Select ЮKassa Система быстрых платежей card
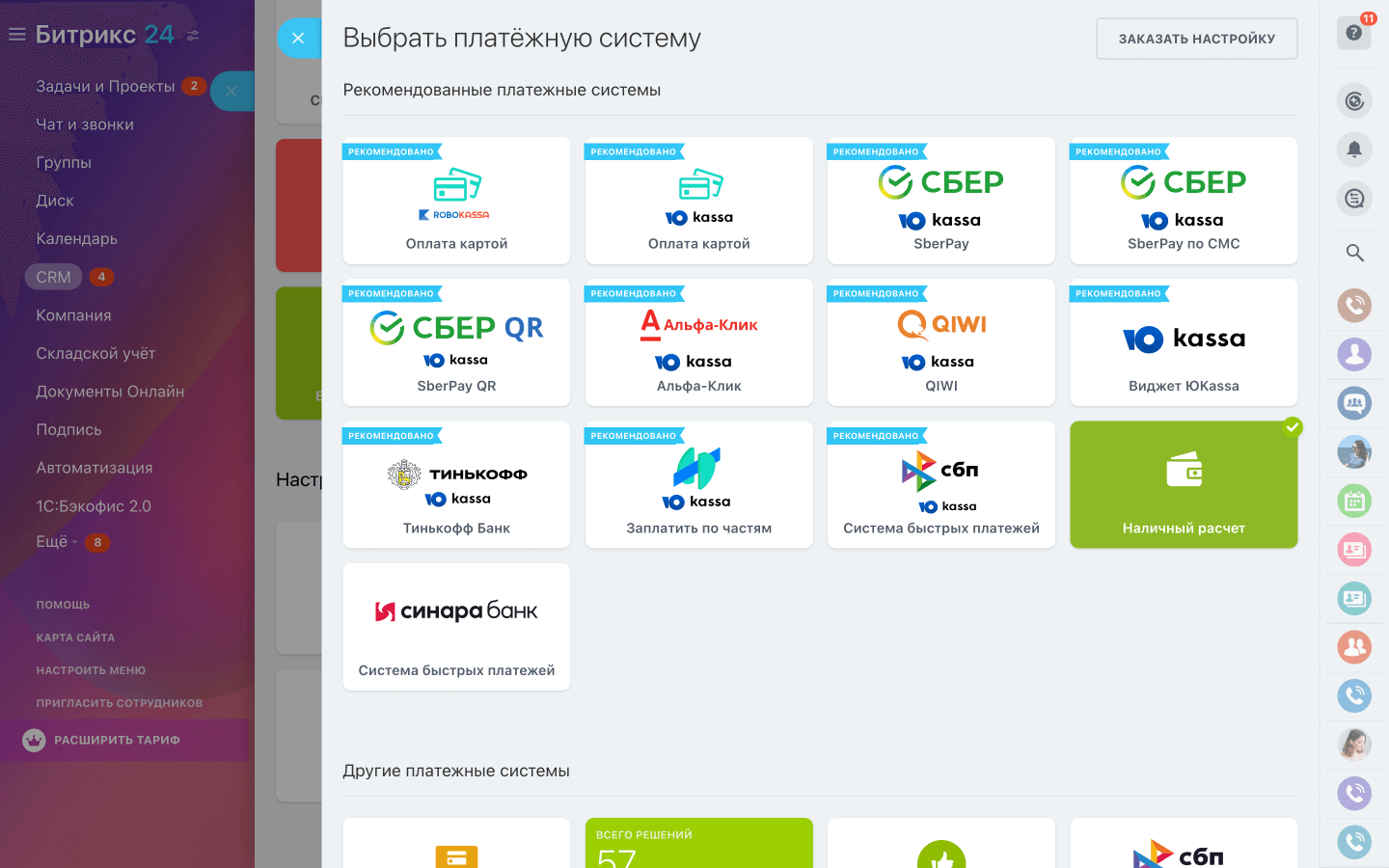This screenshot has height=868, width=1389. [x=941, y=485]
